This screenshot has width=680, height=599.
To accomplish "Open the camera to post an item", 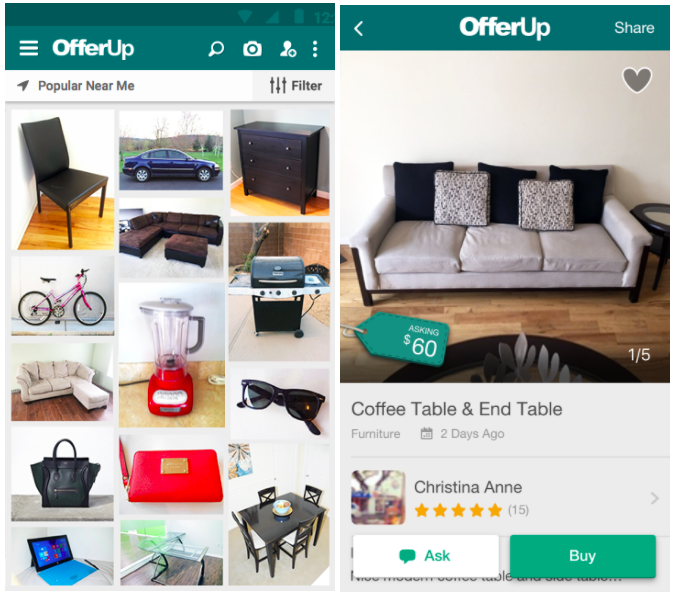I will point(252,49).
